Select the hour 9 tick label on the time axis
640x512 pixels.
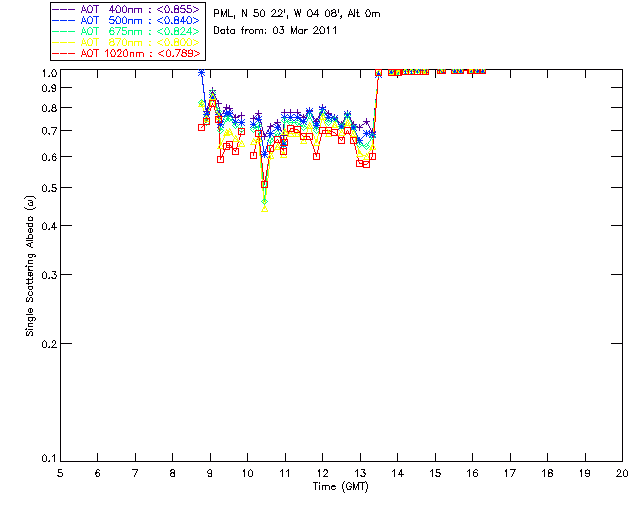tap(210, 473)
